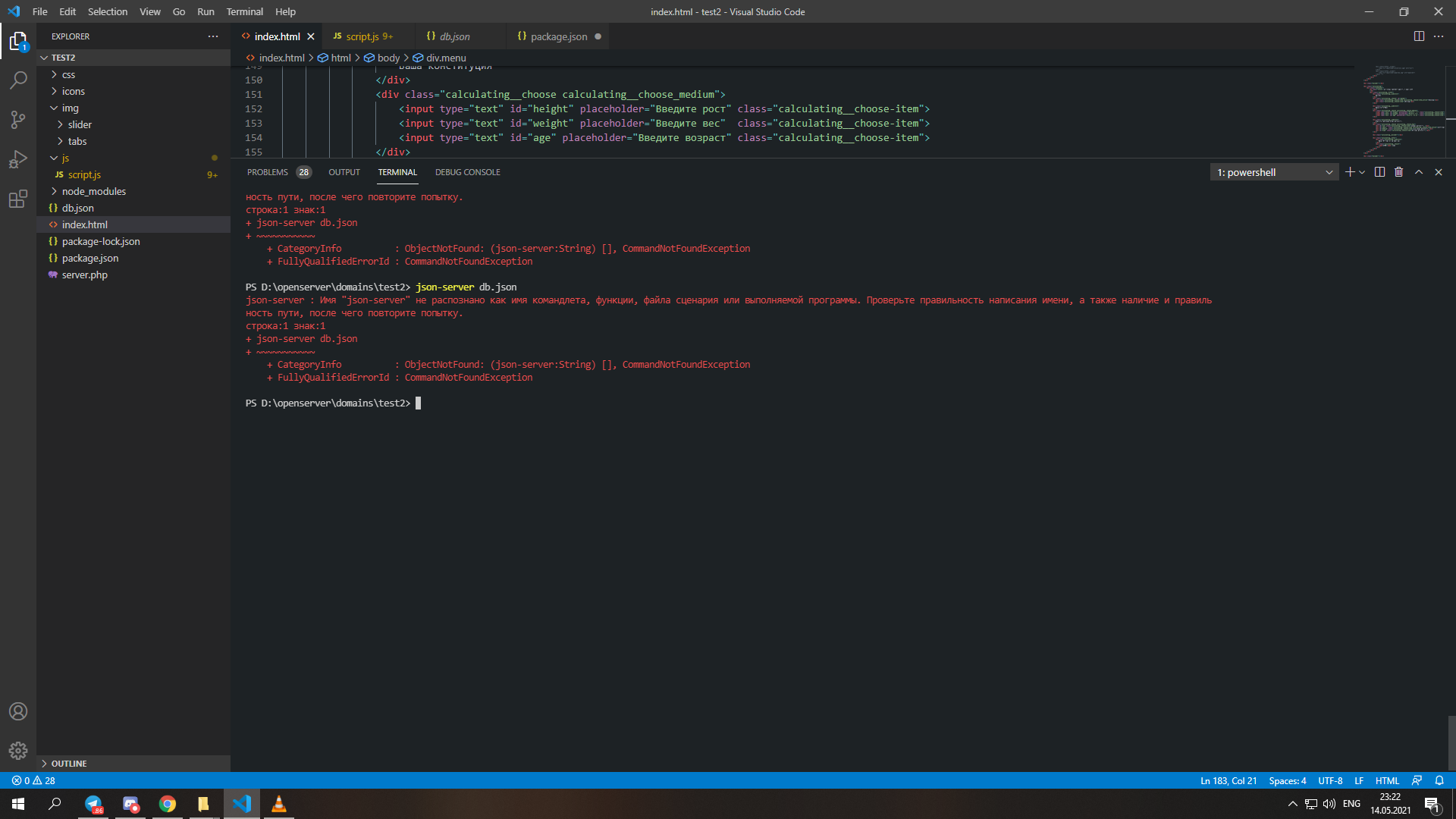Switch keyboard language ENG in system tray
The image size is (1456, 819).
1351,804
